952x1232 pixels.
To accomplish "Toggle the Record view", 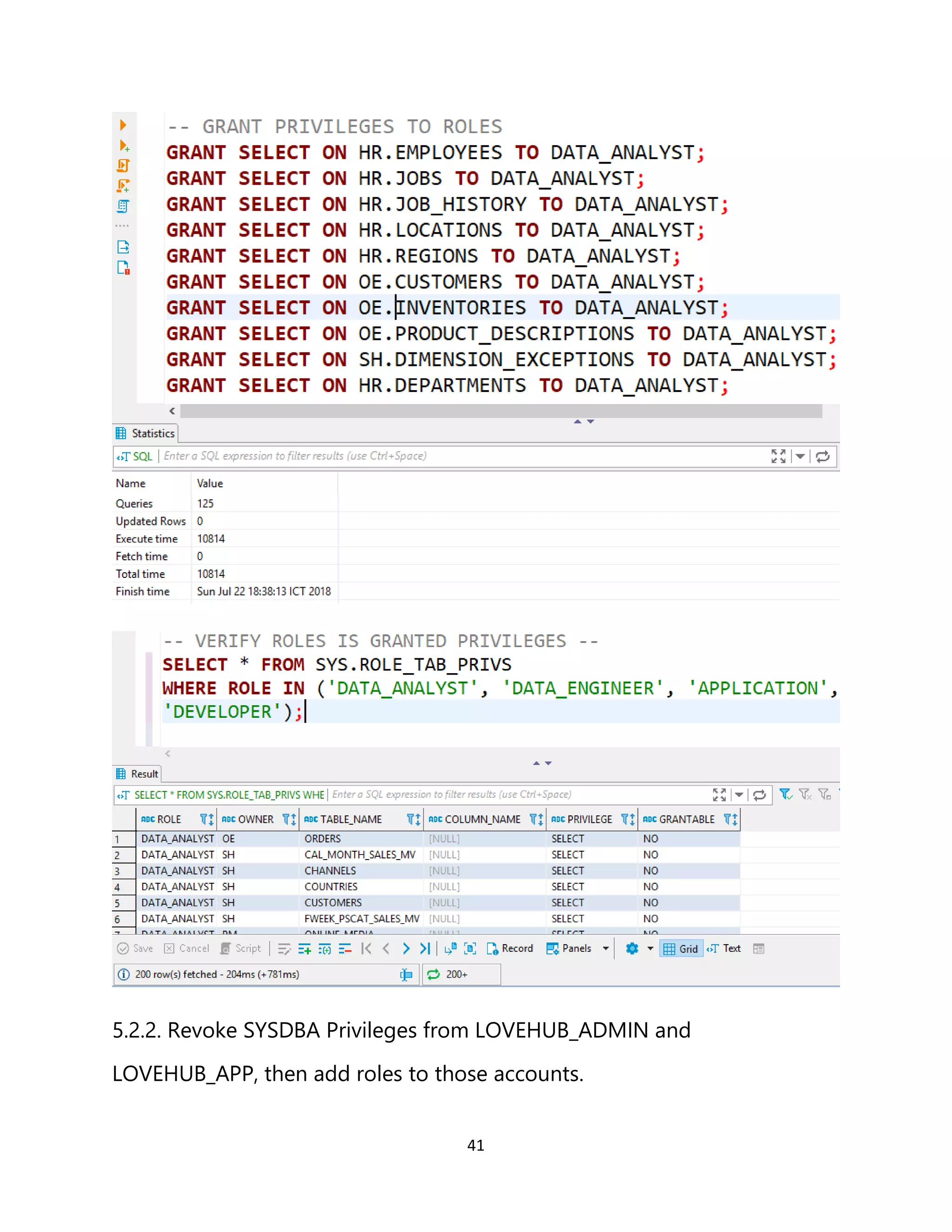I will (x=510, y=948).
